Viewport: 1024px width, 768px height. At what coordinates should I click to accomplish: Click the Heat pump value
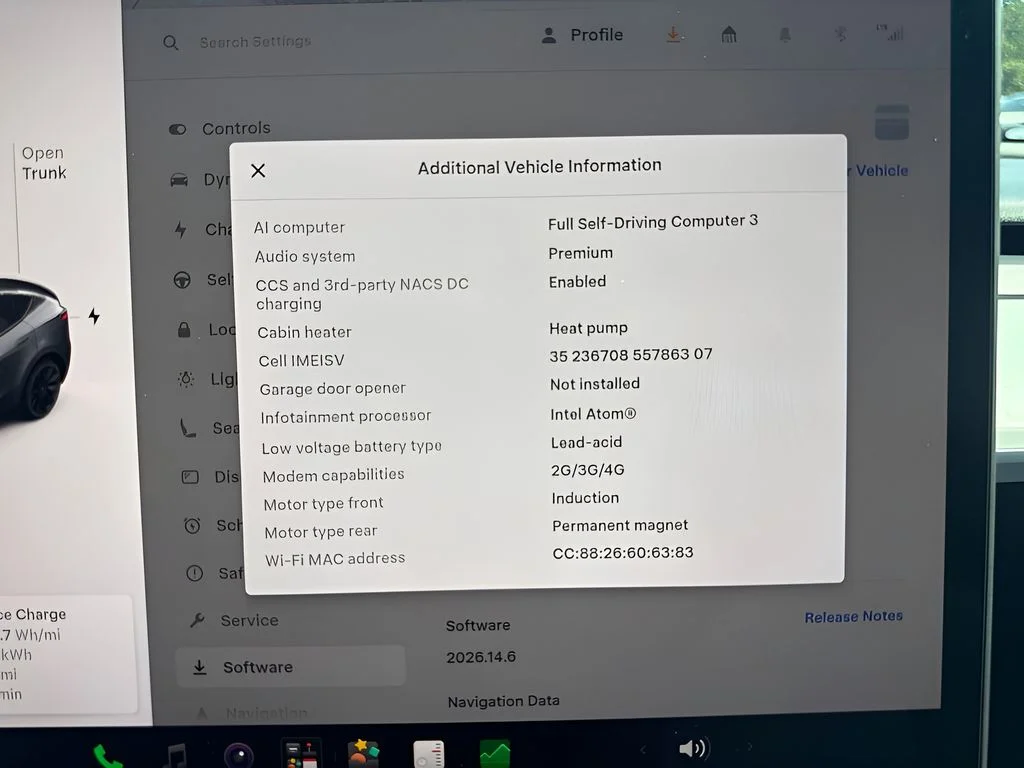pos(588,328)
